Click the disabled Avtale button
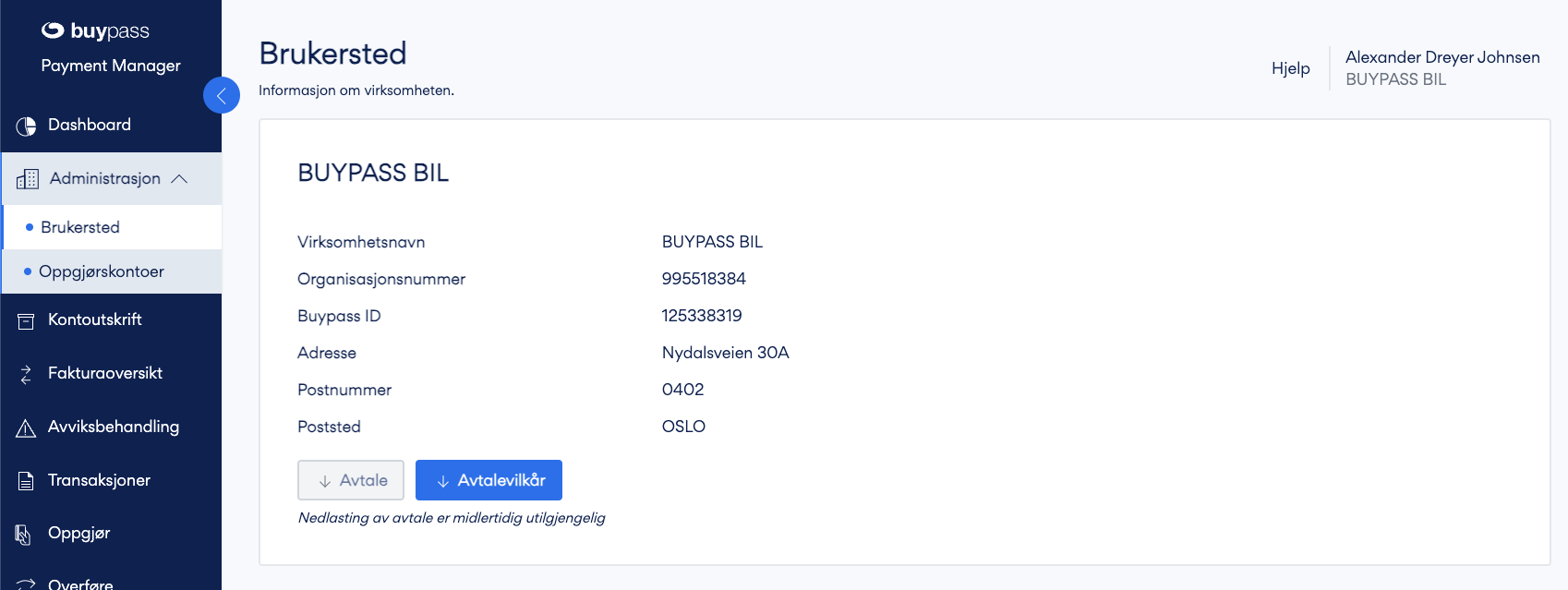This screenshot has height=590, width=1568. [x=351, y=480]
